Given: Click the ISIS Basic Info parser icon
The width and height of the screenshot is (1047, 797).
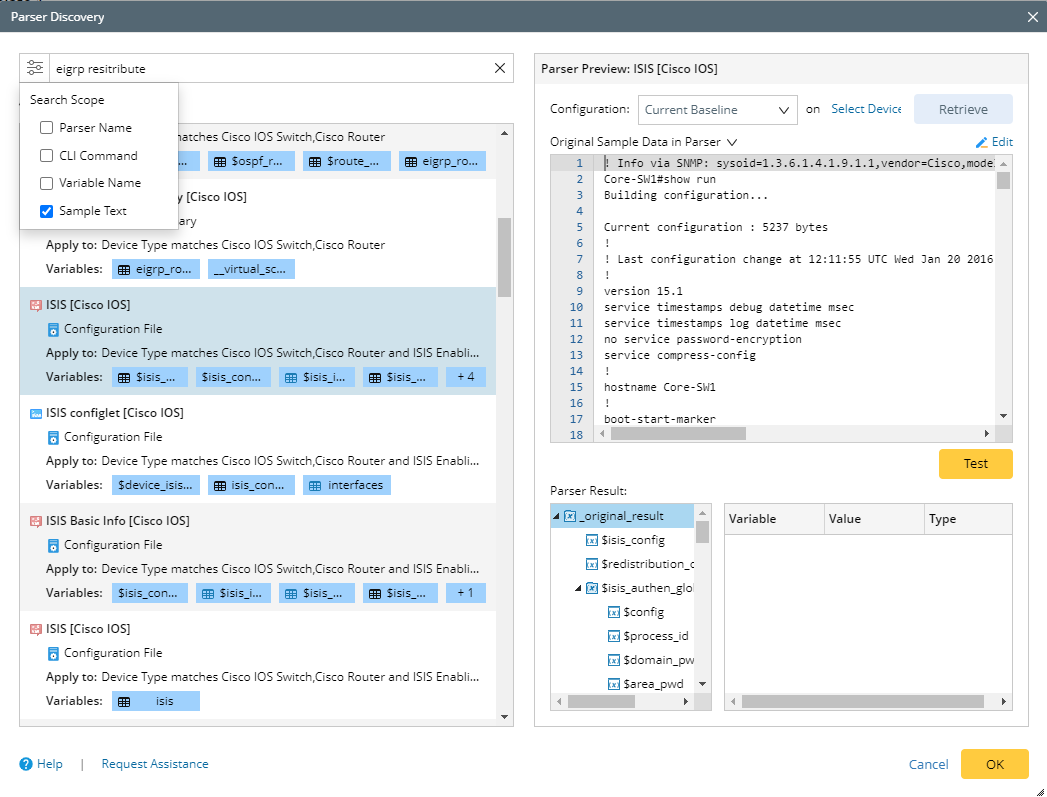Looking at the screenshot, I should pyautogui.click(x=36, y=521).
